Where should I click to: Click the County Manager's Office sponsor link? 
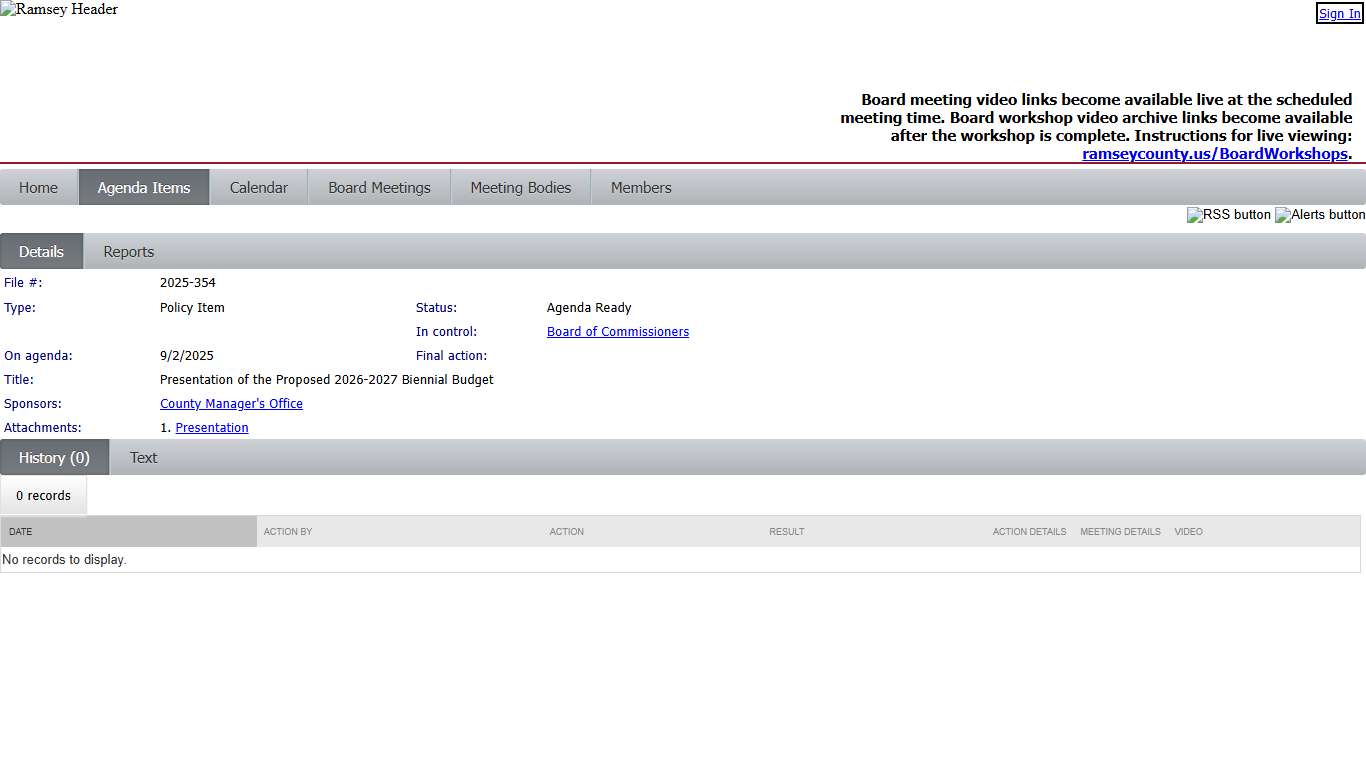pos(231,404)
